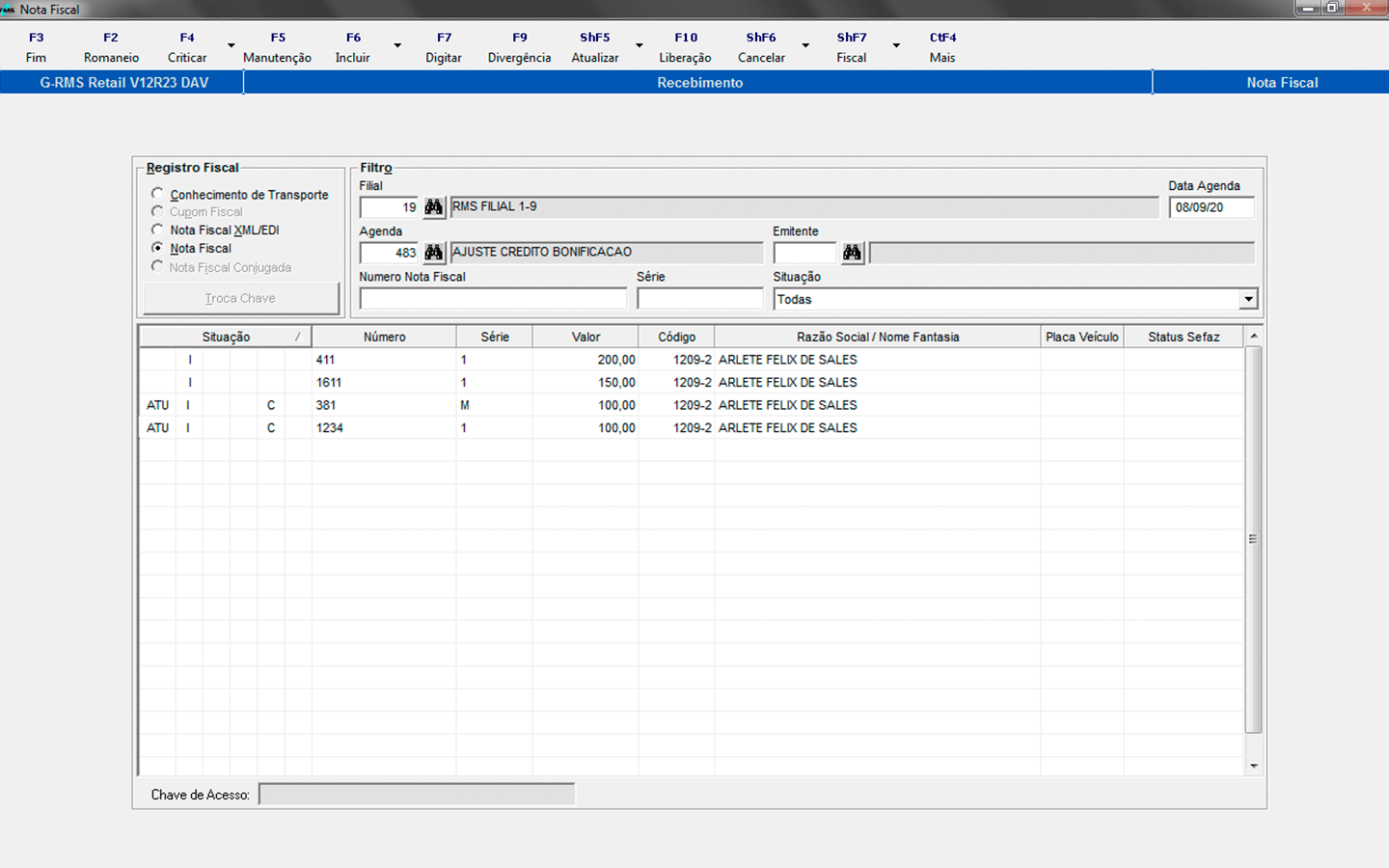
Task: Open F9 Divergência from the toolbar
Action: pos(519,47)
